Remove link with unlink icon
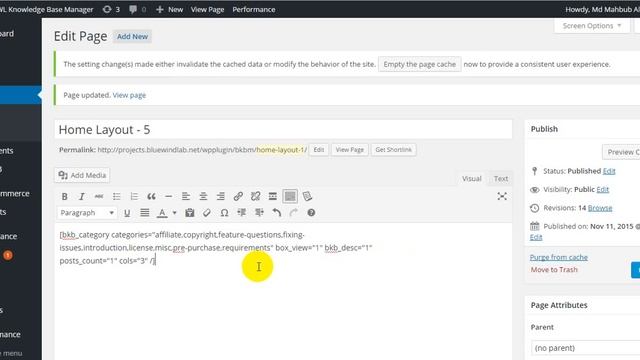640x360 pixels. click(256, 196)
